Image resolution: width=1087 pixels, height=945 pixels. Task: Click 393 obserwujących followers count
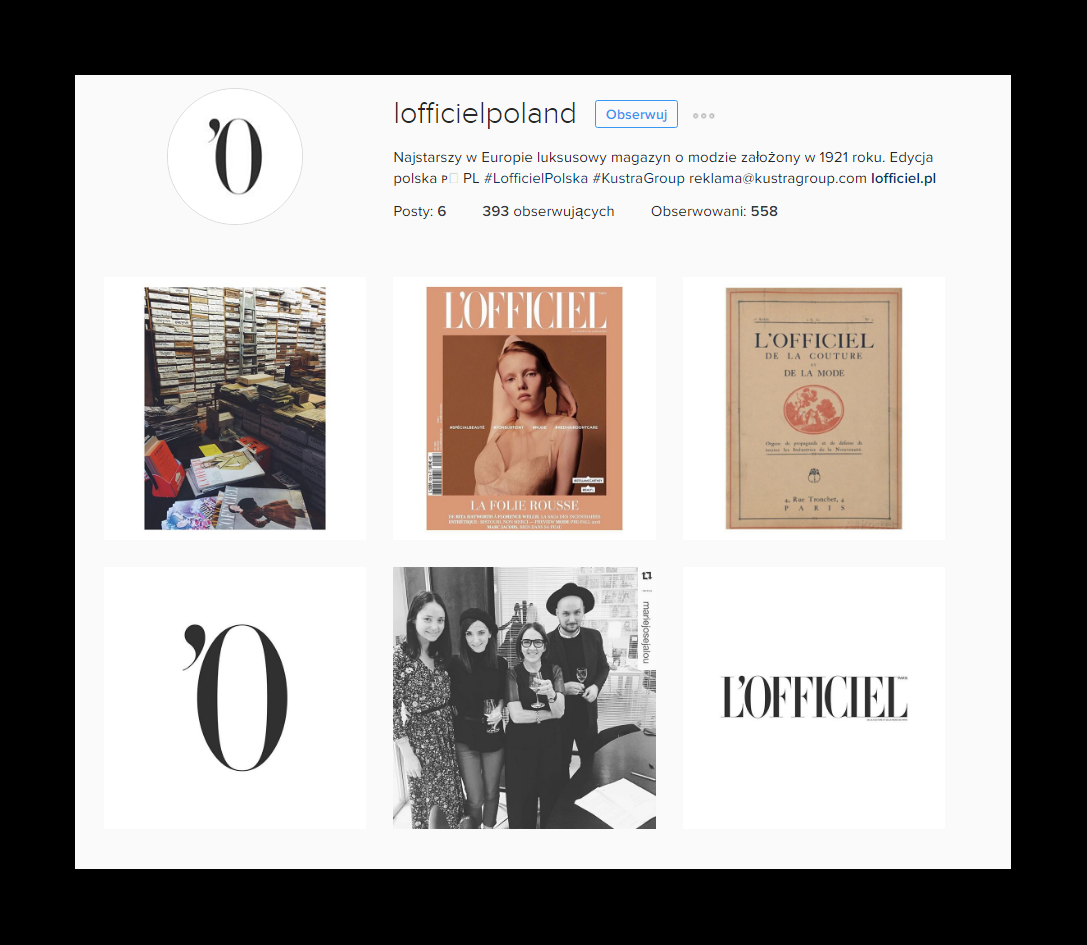point(548,211)
